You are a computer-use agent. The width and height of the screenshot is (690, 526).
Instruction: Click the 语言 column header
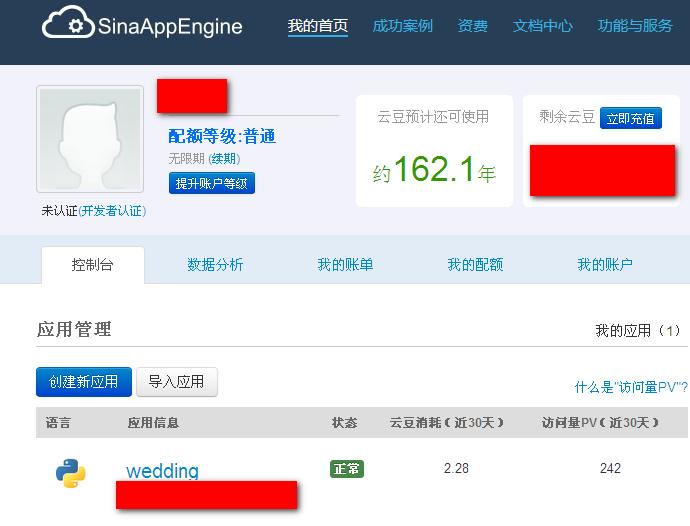[x=58, y=423]
